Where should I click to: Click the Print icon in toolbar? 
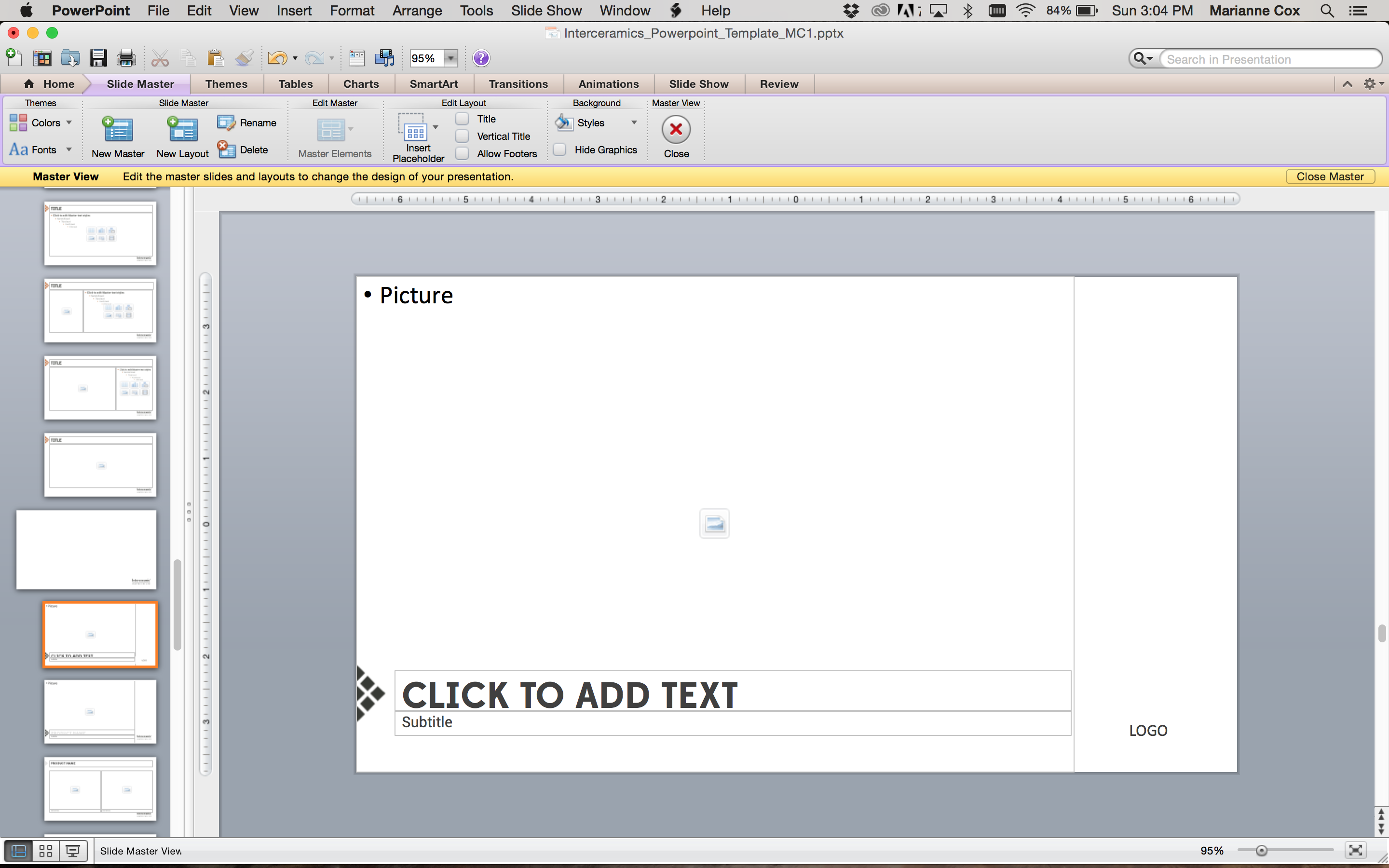pos(126,58)
